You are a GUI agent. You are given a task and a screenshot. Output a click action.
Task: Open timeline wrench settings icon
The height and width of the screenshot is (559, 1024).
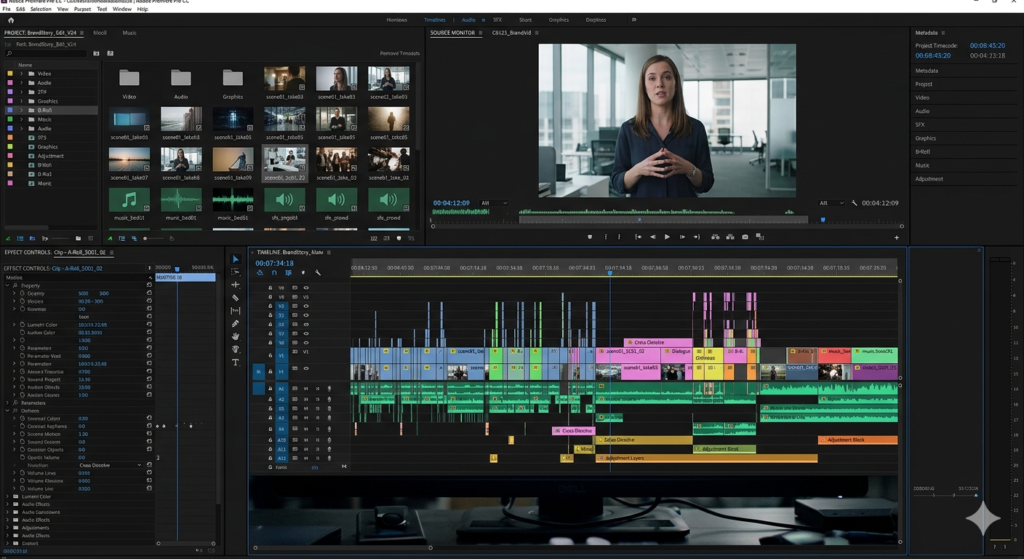318,272
